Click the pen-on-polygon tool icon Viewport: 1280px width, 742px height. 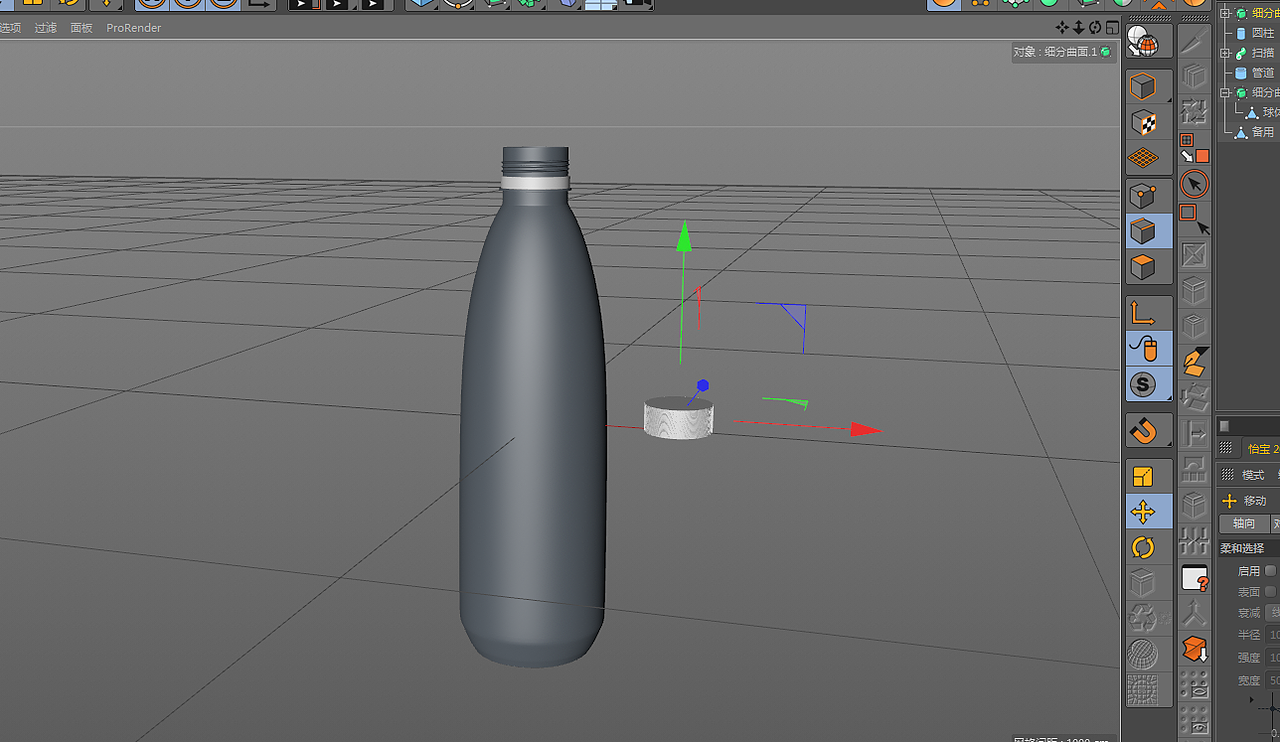(1194, 360)
